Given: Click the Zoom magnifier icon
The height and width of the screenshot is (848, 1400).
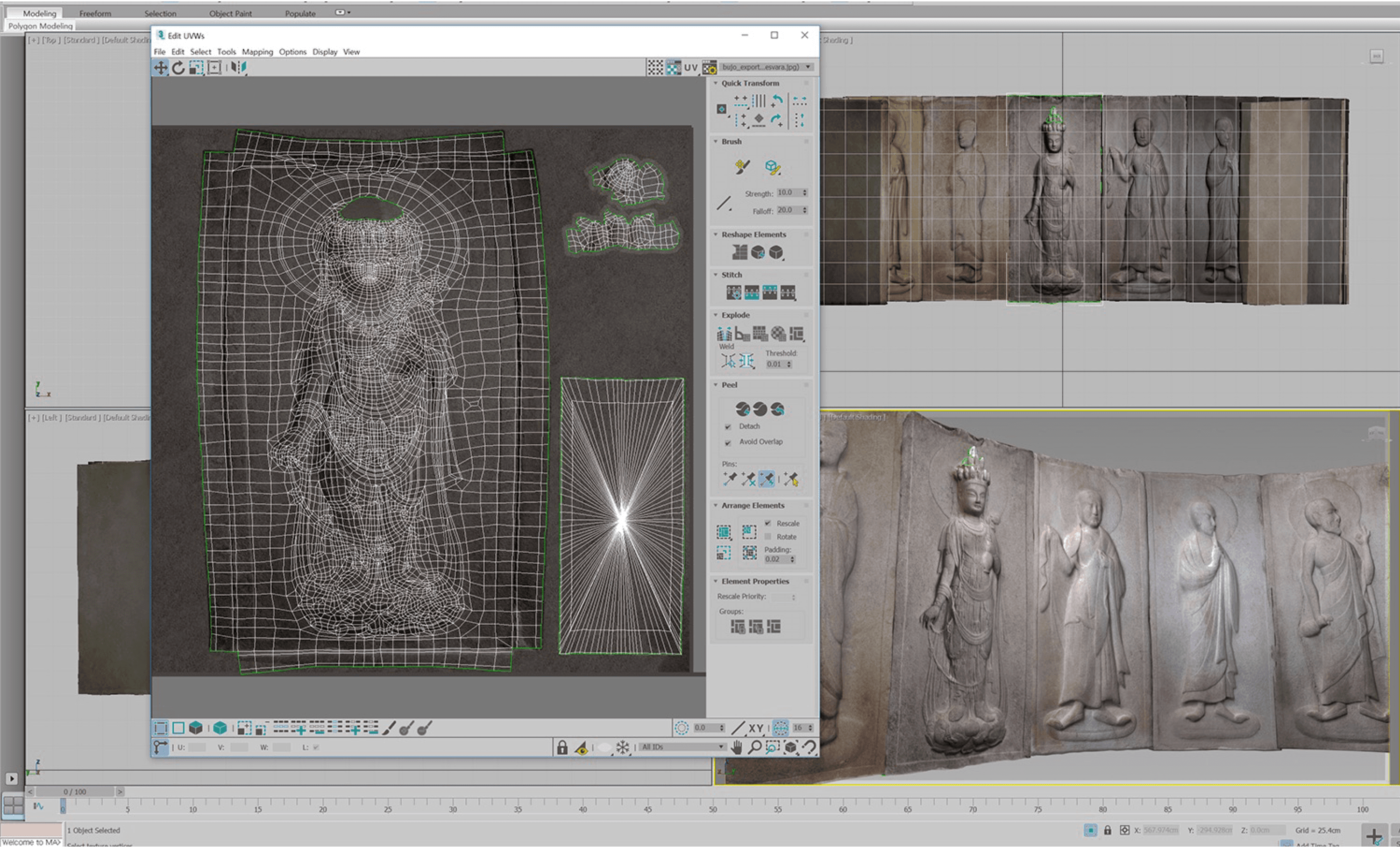Looking at the screenshot, I should click(754, 748).
